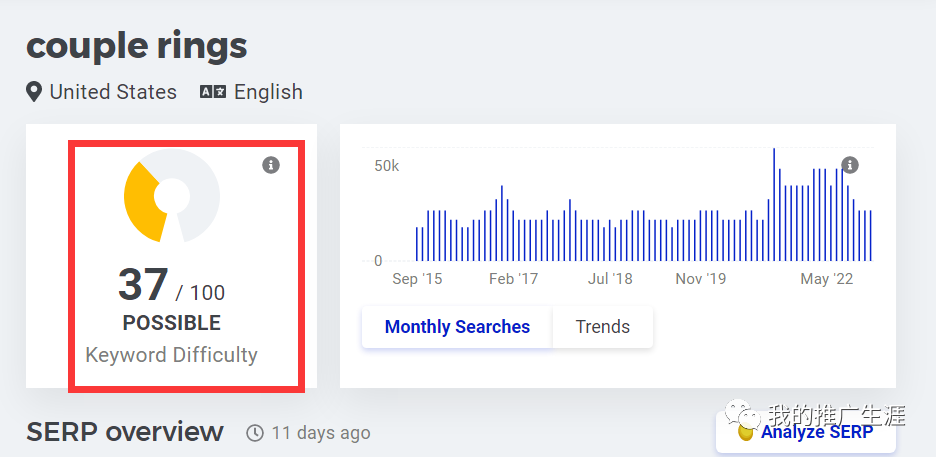Click the language icon next to English
Screen dimensions: 936x457
(213, 92)
